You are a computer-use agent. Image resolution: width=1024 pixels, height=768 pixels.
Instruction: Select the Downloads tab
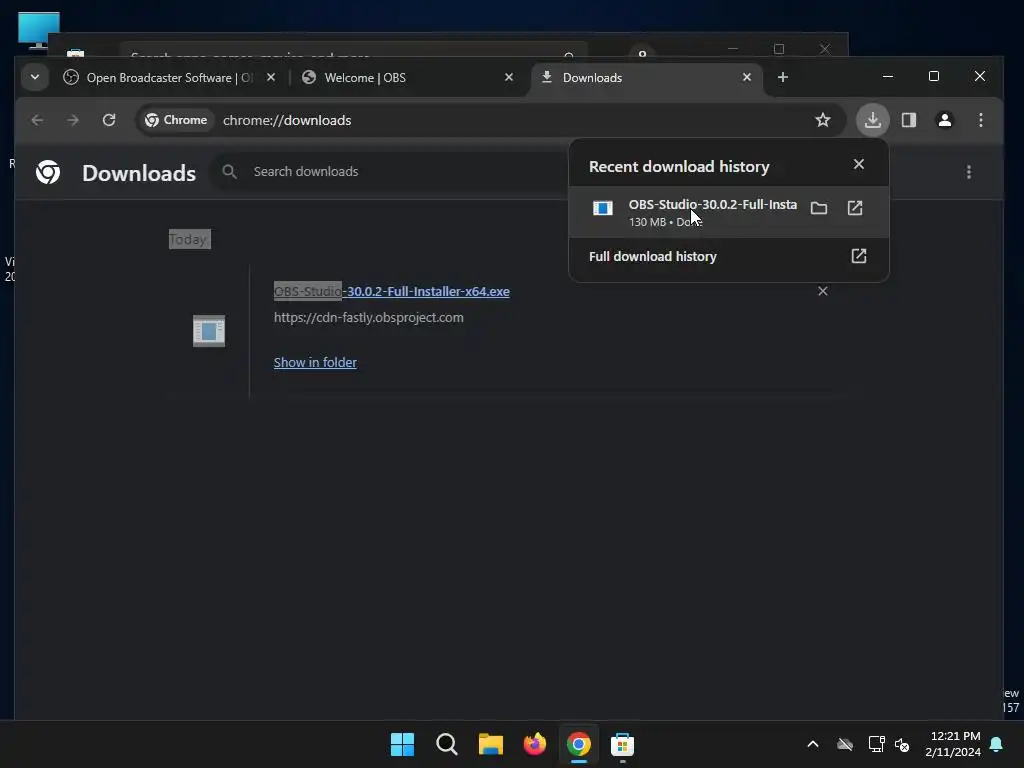point(645,78)
